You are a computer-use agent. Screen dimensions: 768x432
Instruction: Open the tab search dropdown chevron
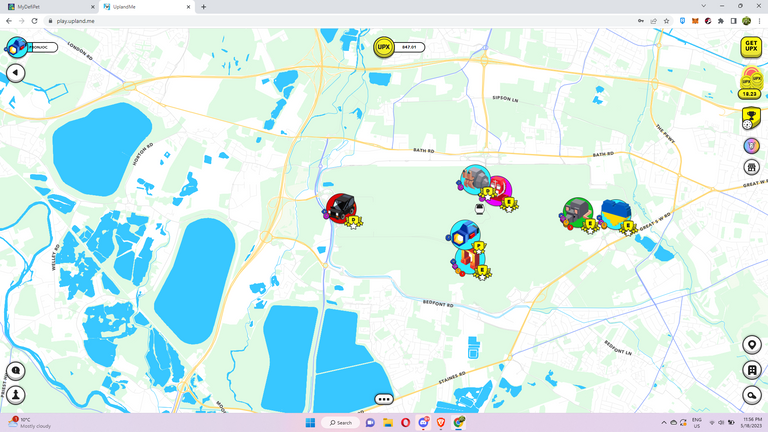point(703,6)
